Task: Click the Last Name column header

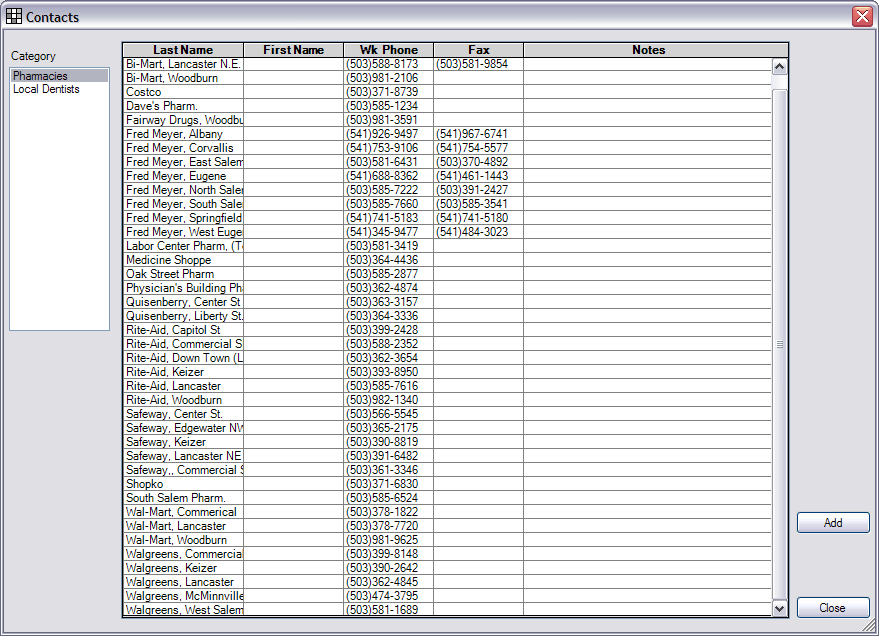Action: [183, 50]
